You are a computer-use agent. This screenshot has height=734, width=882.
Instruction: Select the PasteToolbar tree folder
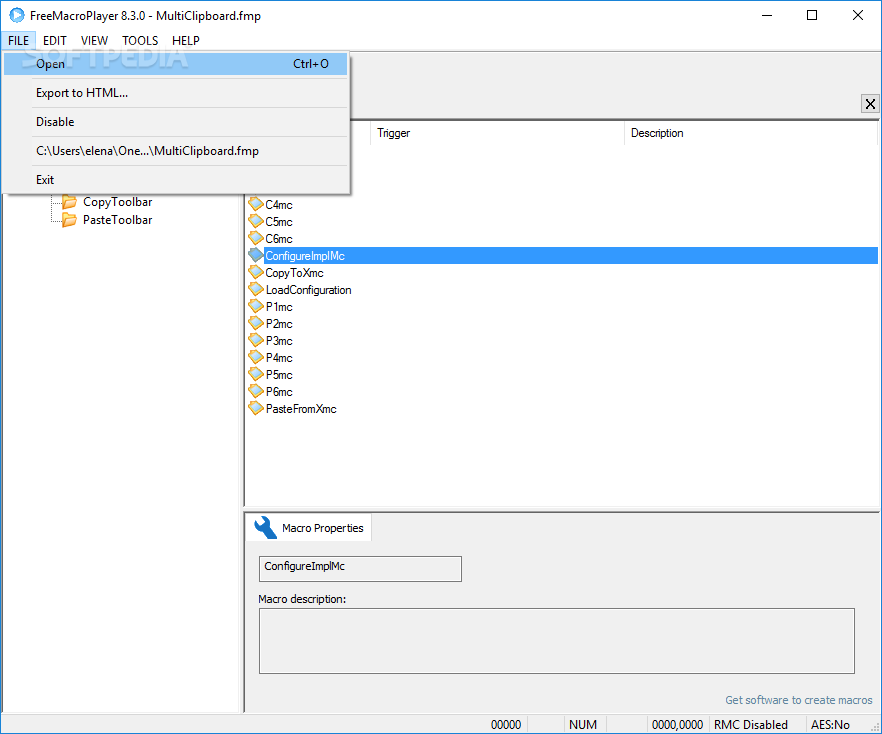tap(118, 220)
